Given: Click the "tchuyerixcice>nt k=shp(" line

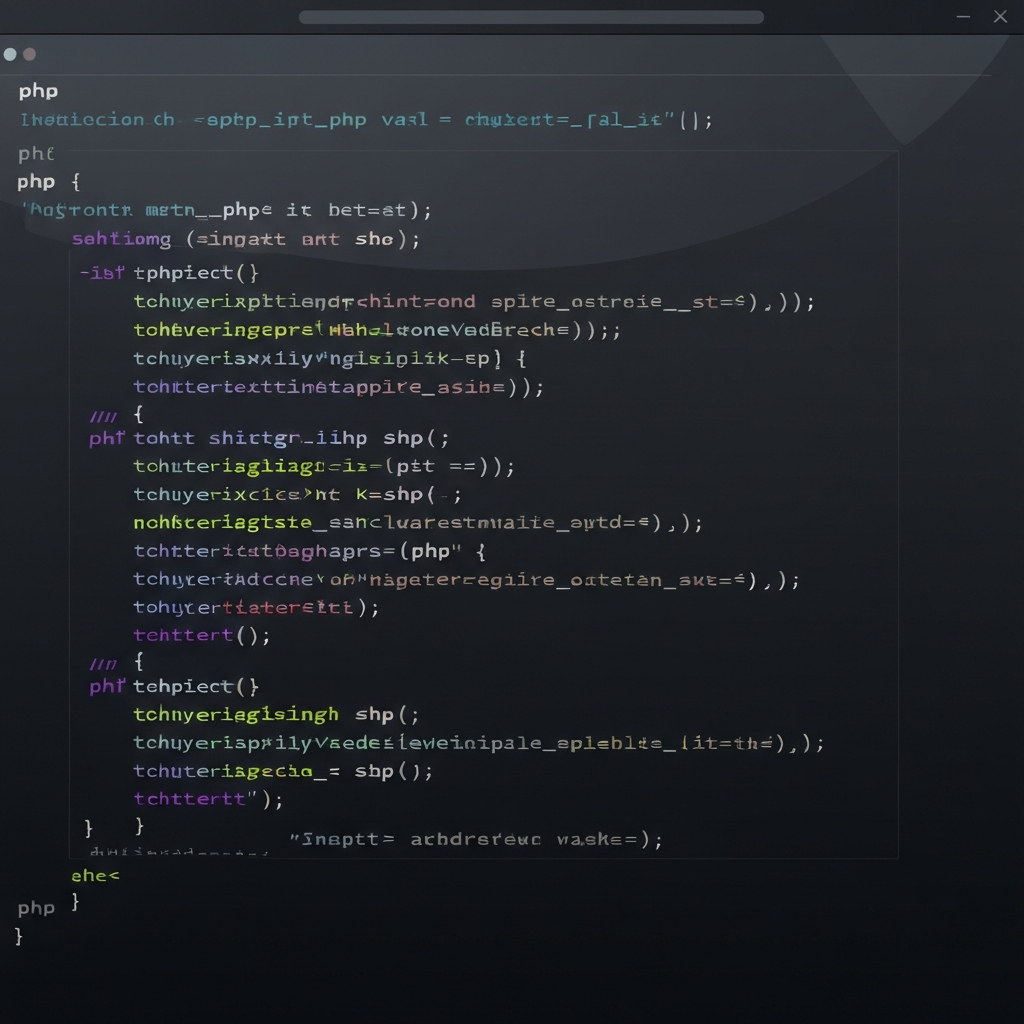Looking at the screenshot, I should 297,494.
